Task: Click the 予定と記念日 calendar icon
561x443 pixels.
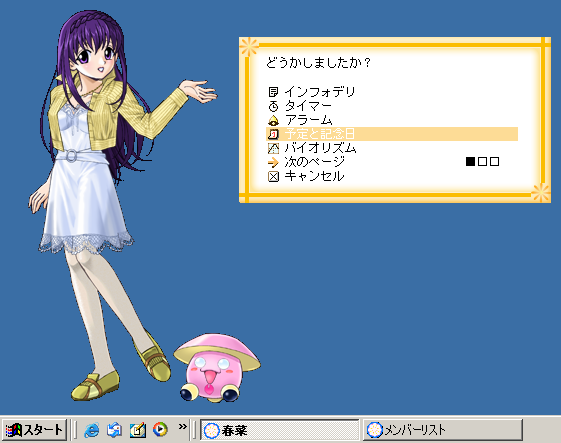Action: point(273,134)
